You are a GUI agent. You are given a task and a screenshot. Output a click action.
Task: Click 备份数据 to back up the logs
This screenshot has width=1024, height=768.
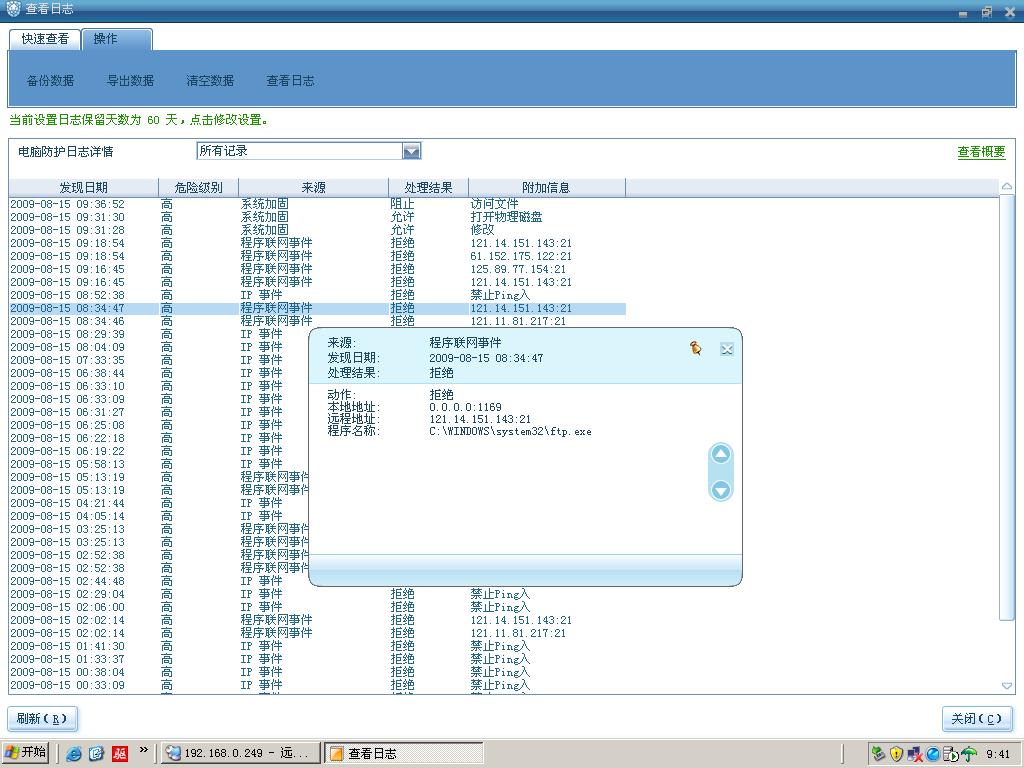(x=50, y=81)
